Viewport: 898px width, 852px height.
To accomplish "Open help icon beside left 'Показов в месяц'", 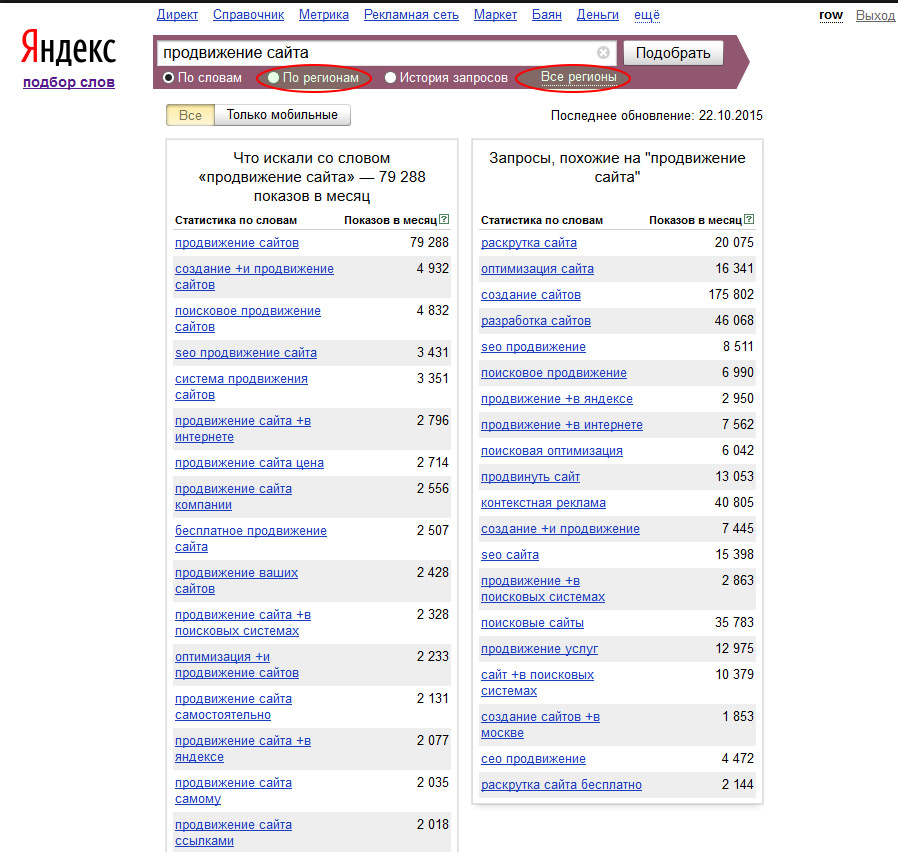I will [x=444, y=219].
